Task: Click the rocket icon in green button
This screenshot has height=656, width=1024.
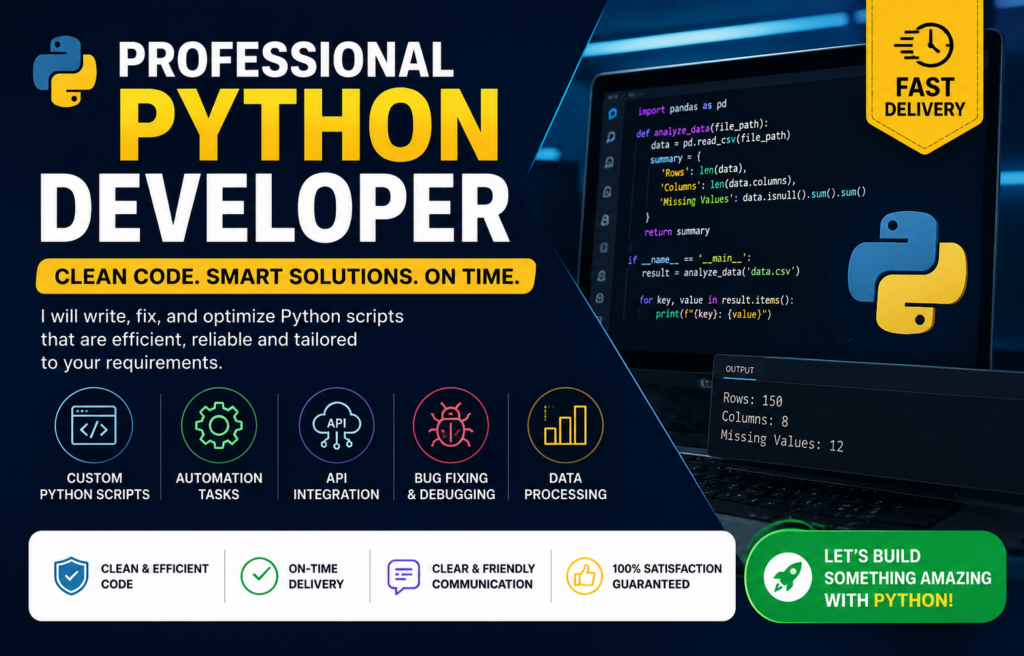Action: 788,578
